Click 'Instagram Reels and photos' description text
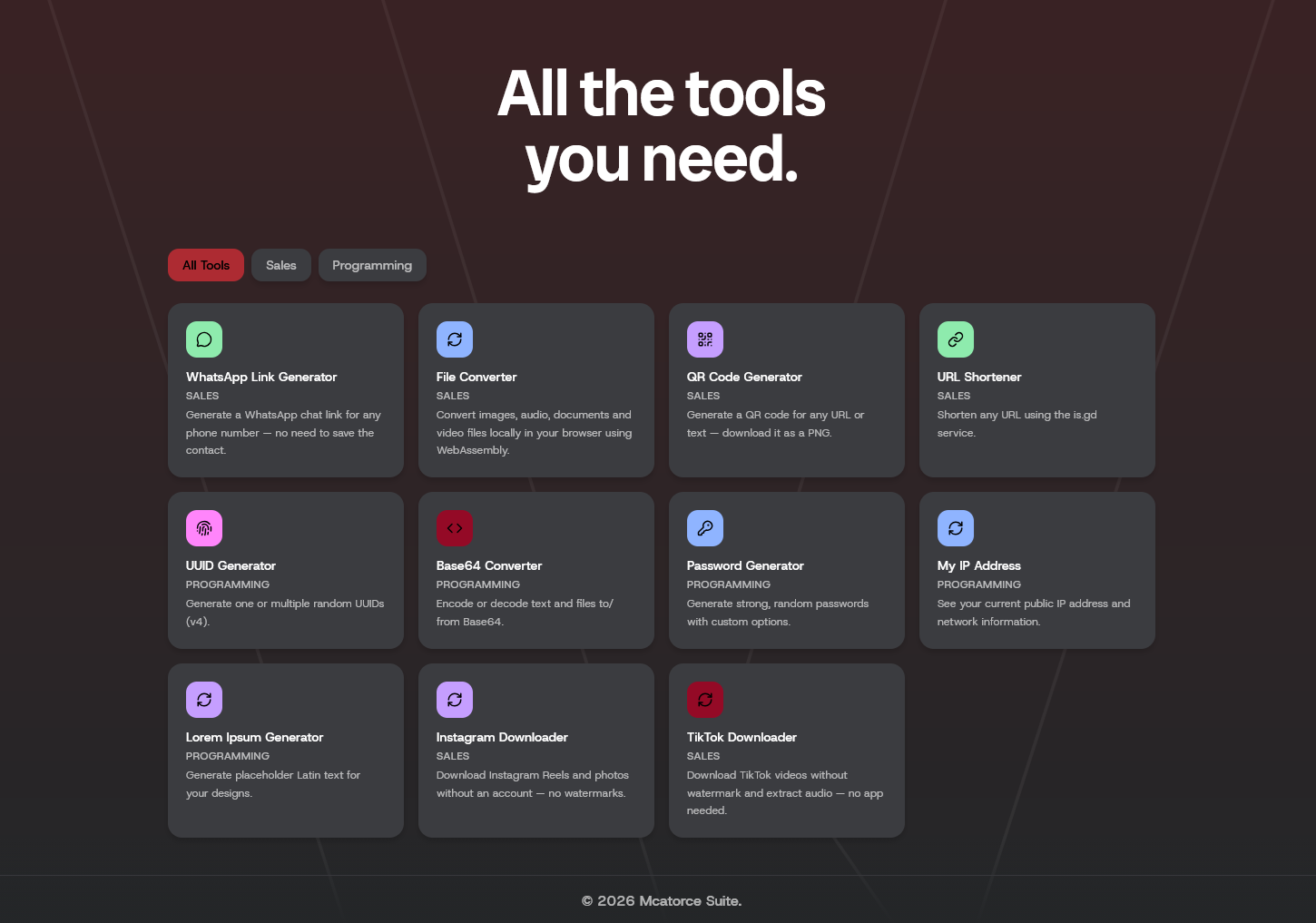 (533, 784)
